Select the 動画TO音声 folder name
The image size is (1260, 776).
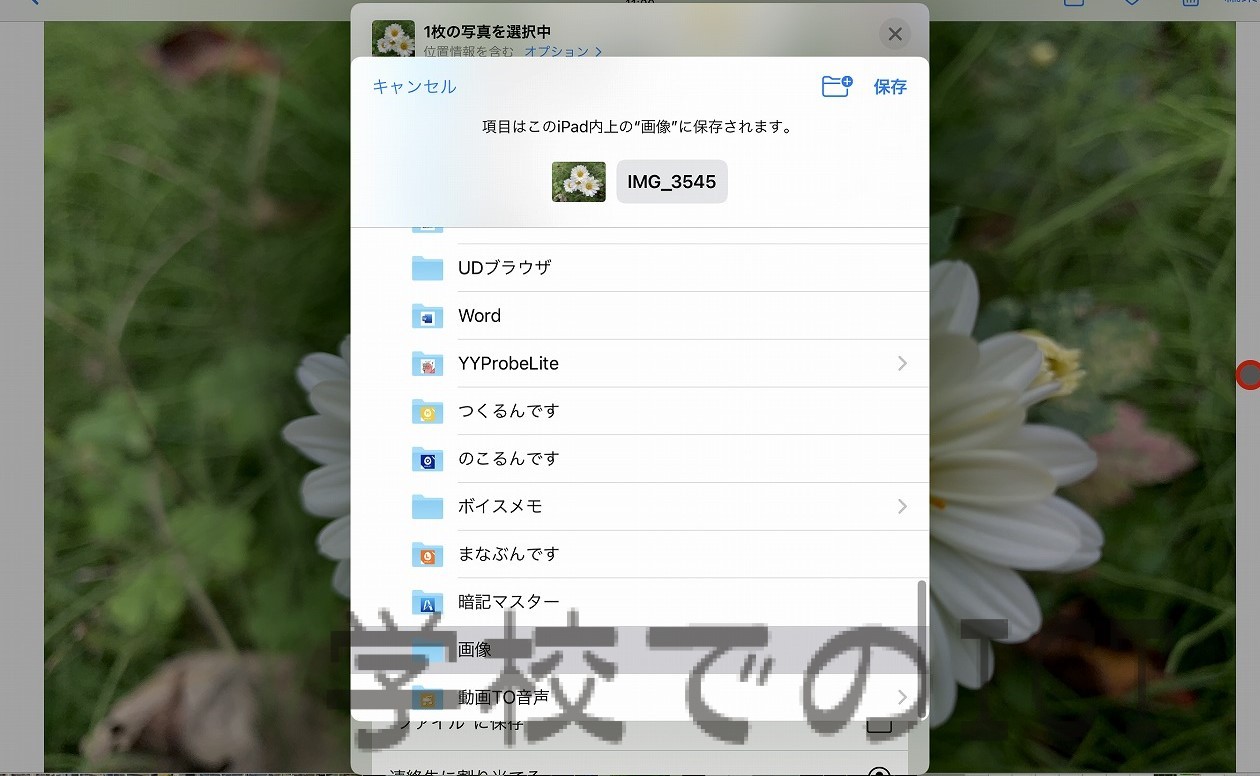[503, 697]
